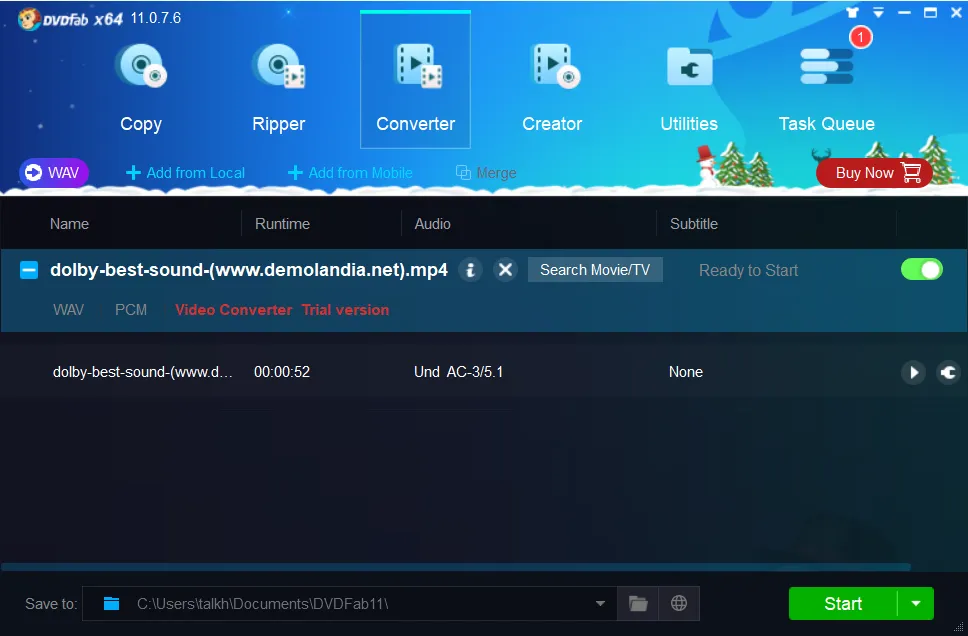
Task: Click the DVDFab logo icon
Action: [x=28, y=19]
